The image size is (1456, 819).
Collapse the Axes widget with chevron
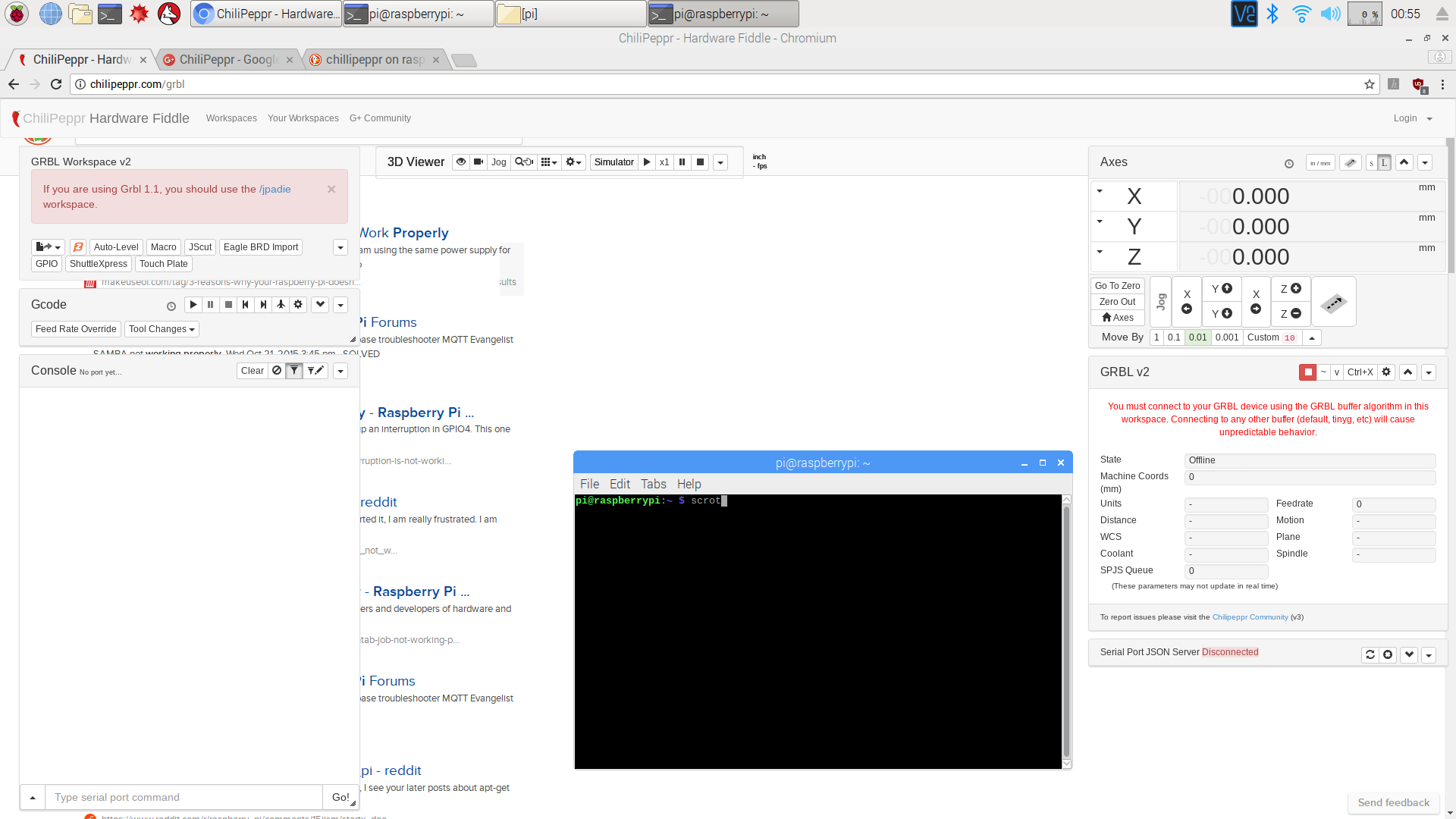click(x=1404, y=162)
